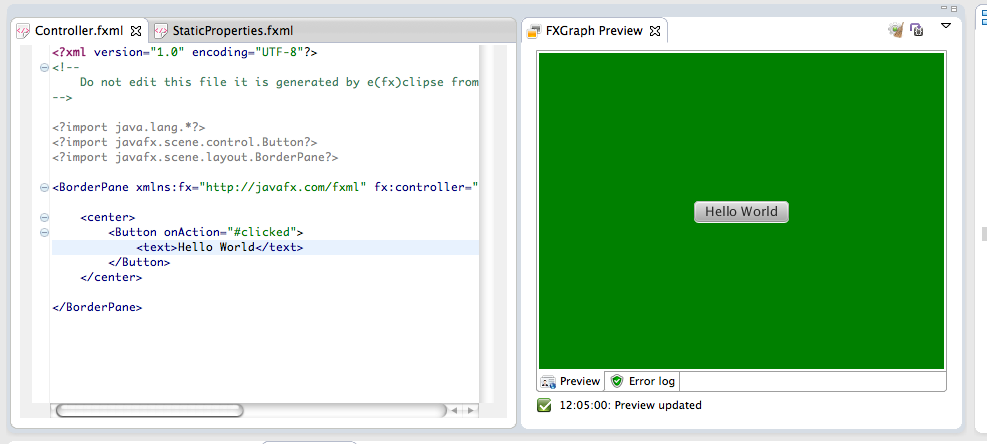This screenshot has width=987, height=444.
Task: Click the StaticProperties.fxml file icon
Action: pyautogui.click(x=160, y=31)
